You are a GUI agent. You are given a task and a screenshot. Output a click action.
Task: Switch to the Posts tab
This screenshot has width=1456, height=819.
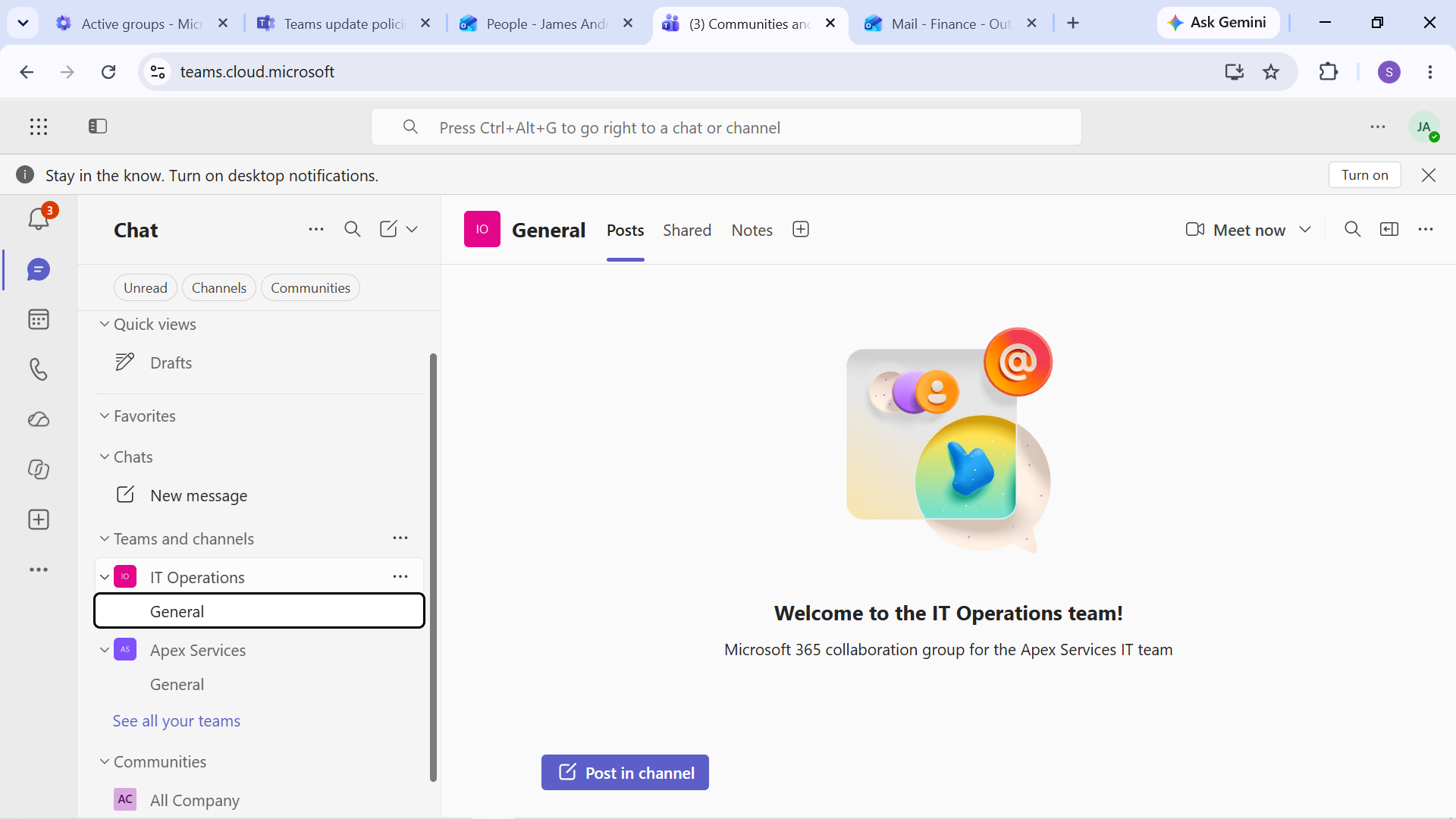[626, 230]
